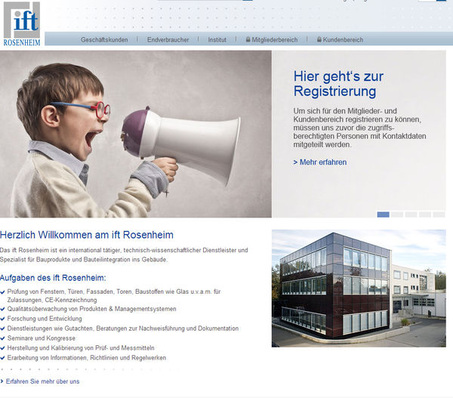Jump to the fifth slide indicator
This screenshot has width=453, height=398.
(439, 214)
